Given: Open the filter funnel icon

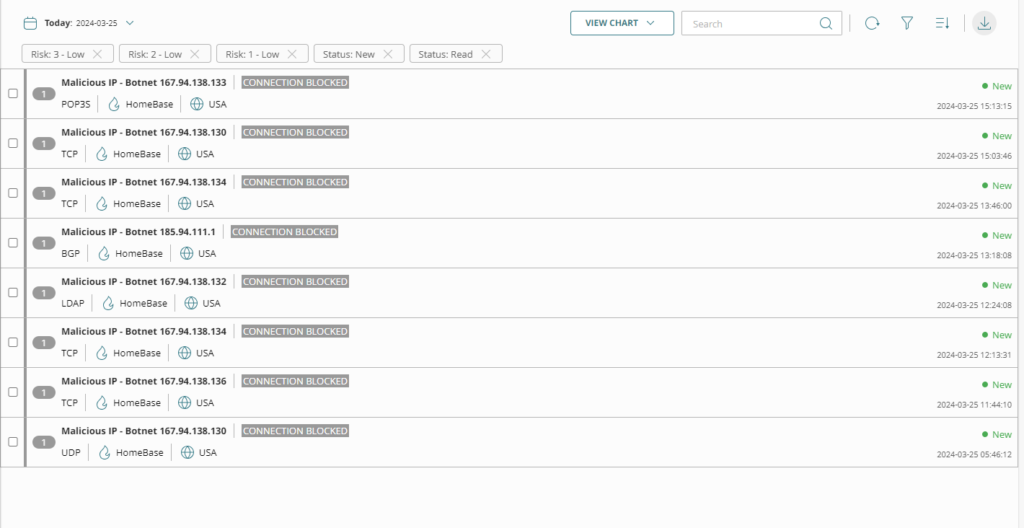Looking at the screenshot, I should (x=907, y=24).
